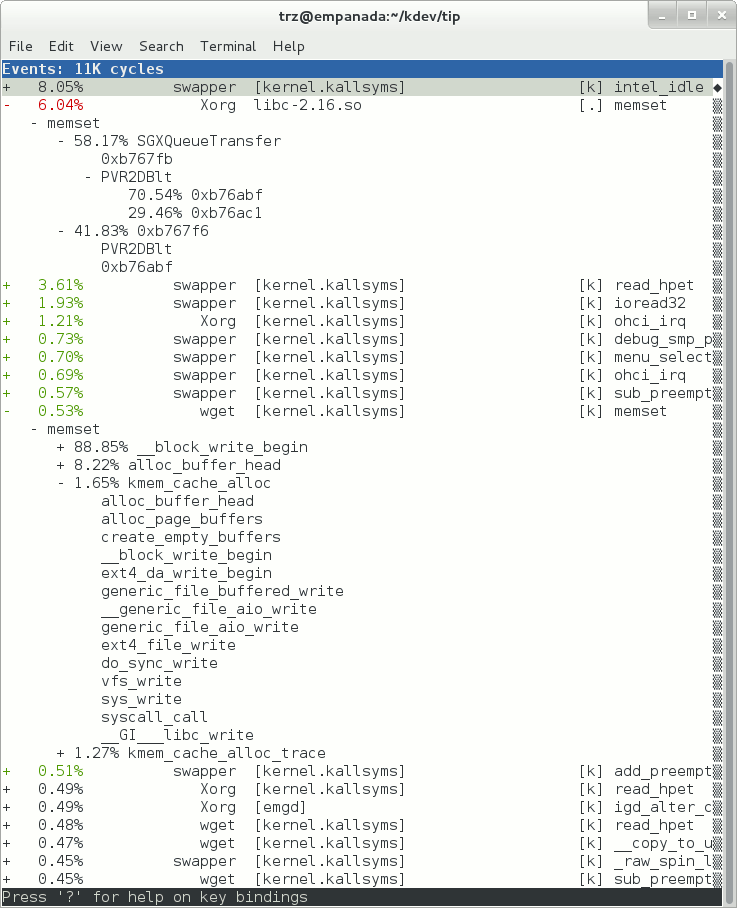Maximize the terminal window
Viewport: 737px width, 908px height.
(x=692, y=15)
